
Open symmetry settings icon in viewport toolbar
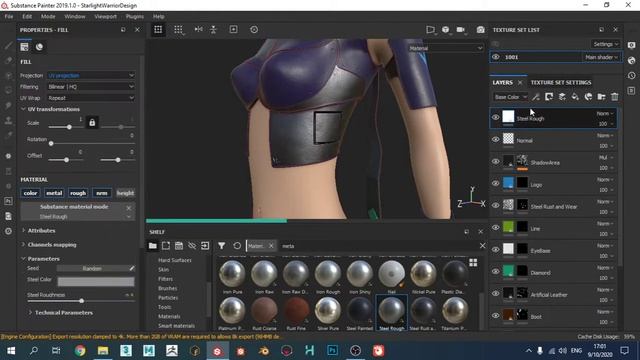coord(198,29)
